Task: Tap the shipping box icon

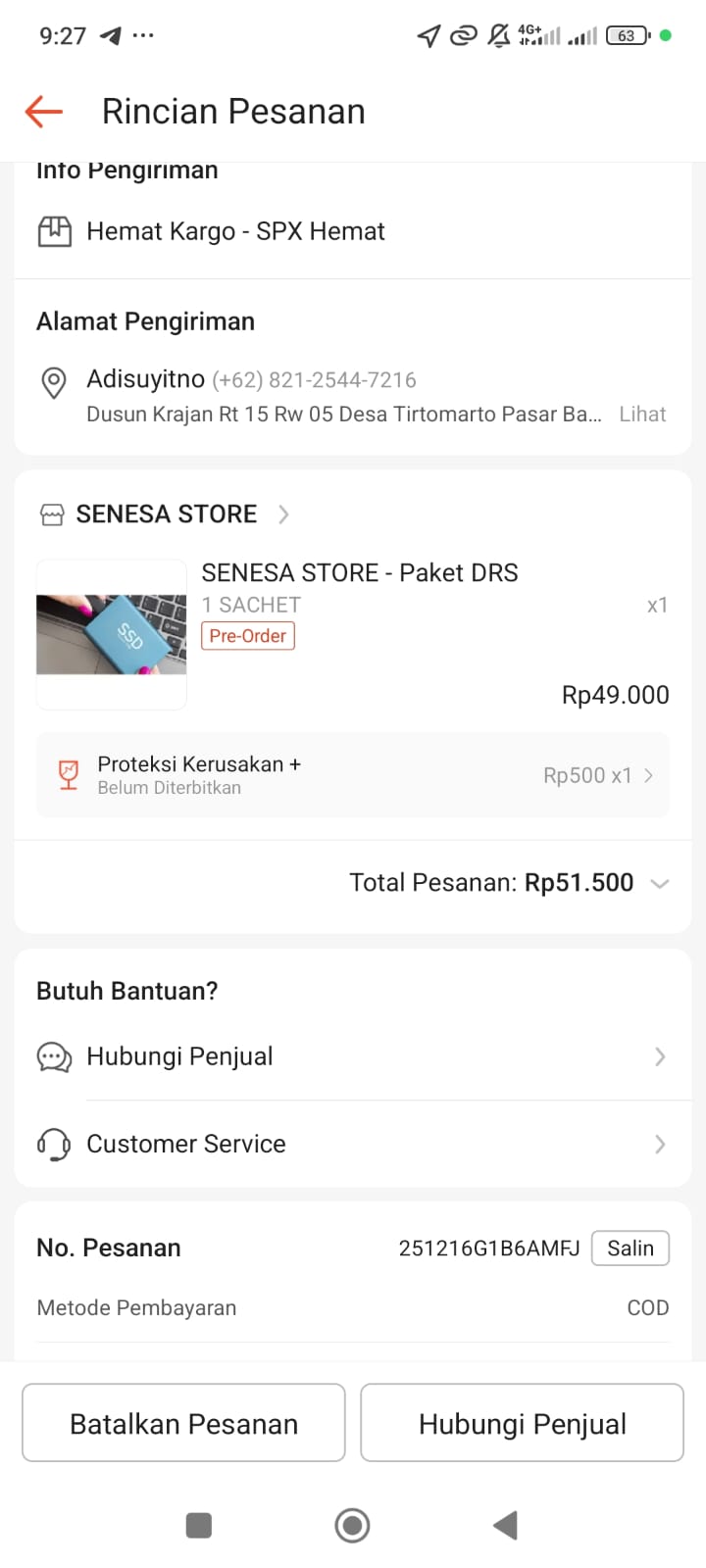Action: coord(55,231)
